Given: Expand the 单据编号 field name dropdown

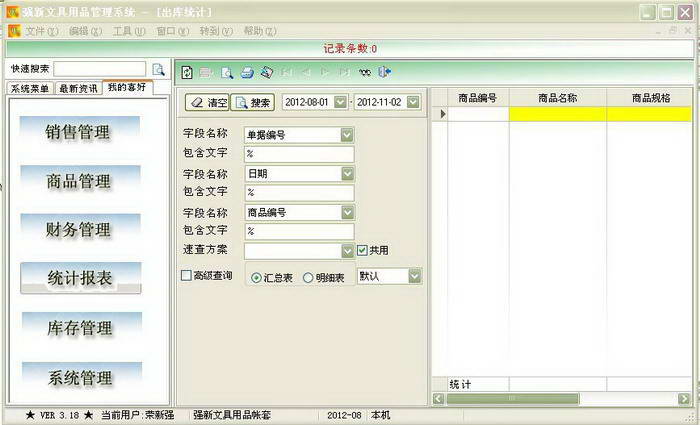Looking at the screenshot, I should pyautogui.click(x=347, y=135).
